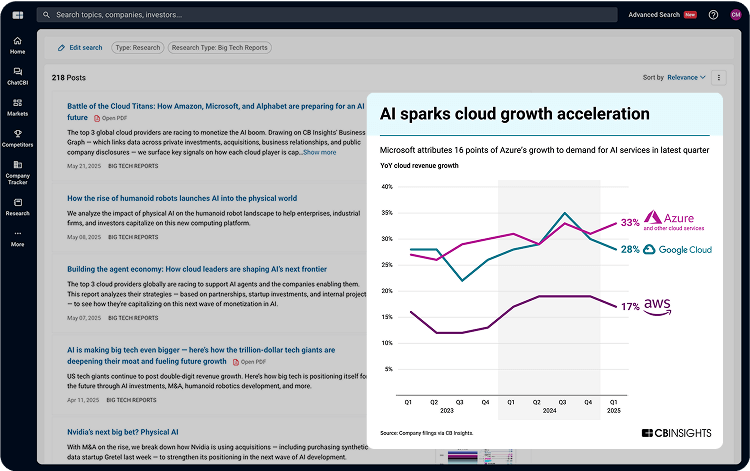Open the CM user profile avatar
Screen dimensions: 750x471
(736, 15)
